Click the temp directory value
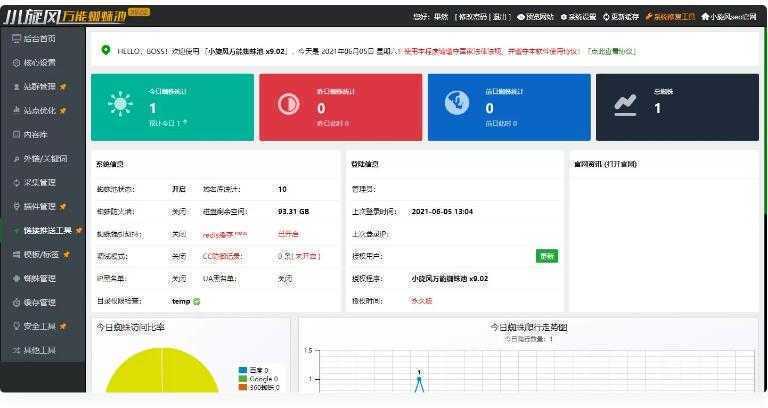This screenshot has width=768, height=408. coord(181,301)
